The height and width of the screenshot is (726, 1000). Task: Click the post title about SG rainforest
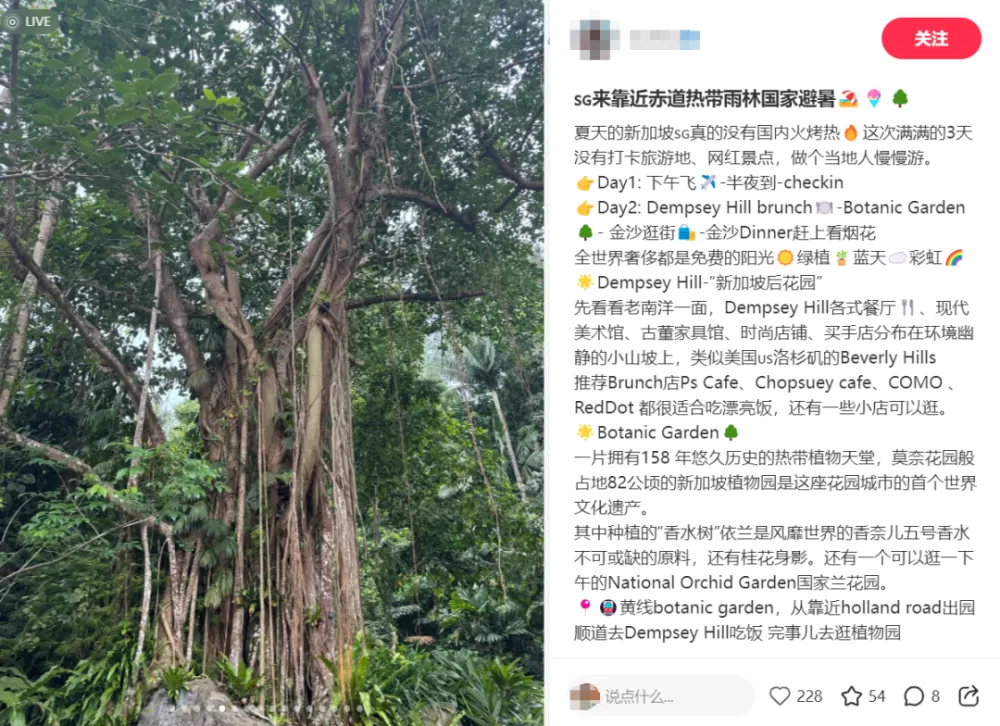pyautogui.click(x=740, y=99)
